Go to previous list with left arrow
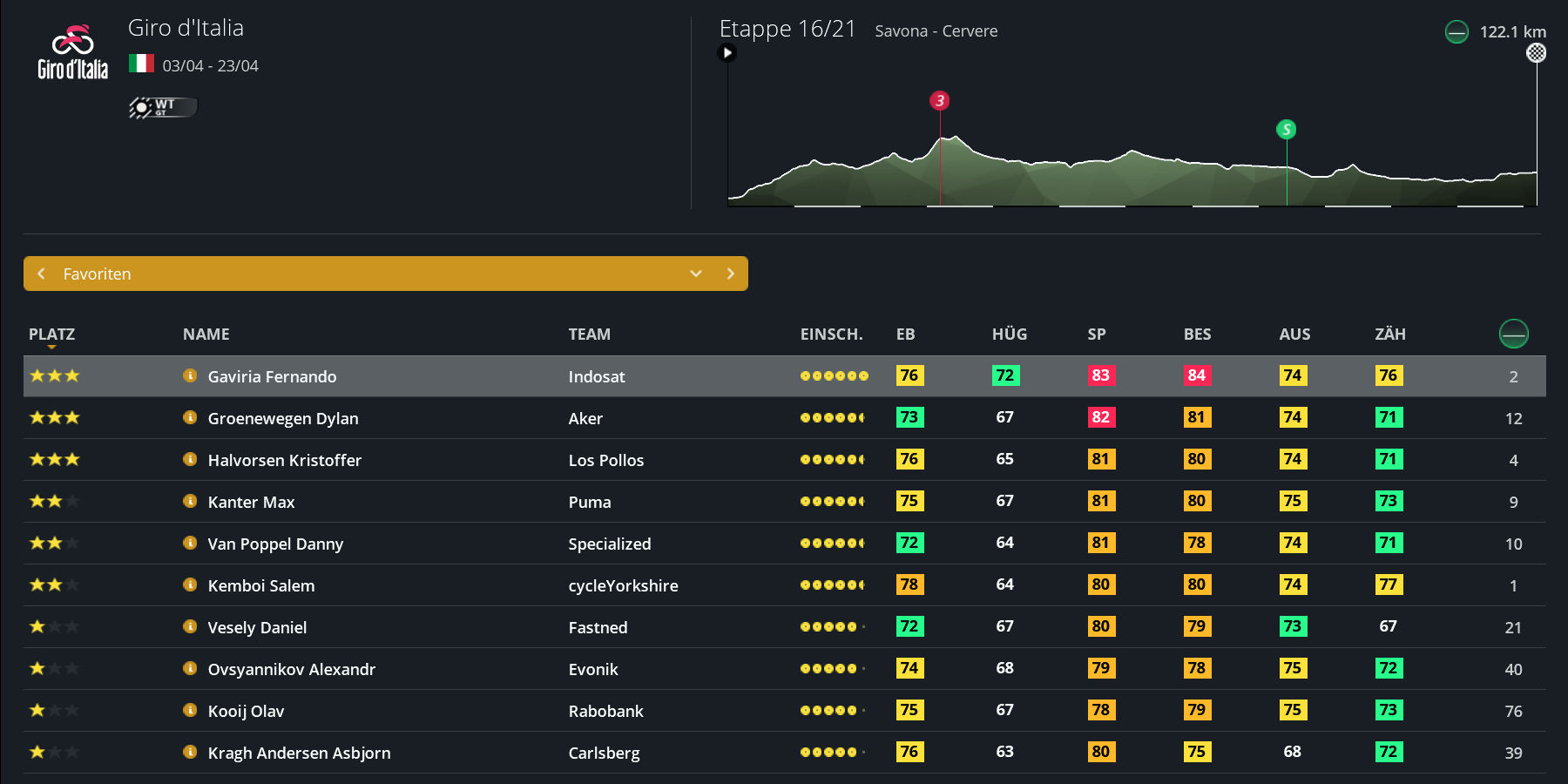Image resolution: width=1568 pixels, height=784 pixels. point(41,274)
